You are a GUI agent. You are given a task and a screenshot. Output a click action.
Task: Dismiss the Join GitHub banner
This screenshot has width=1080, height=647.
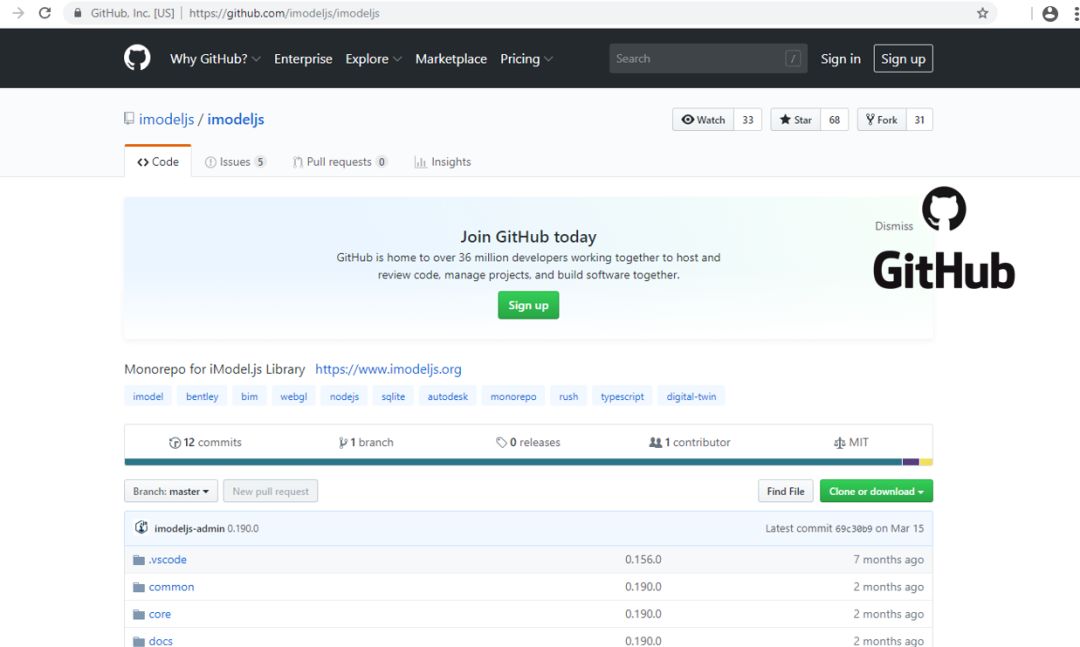pos(893,226)
